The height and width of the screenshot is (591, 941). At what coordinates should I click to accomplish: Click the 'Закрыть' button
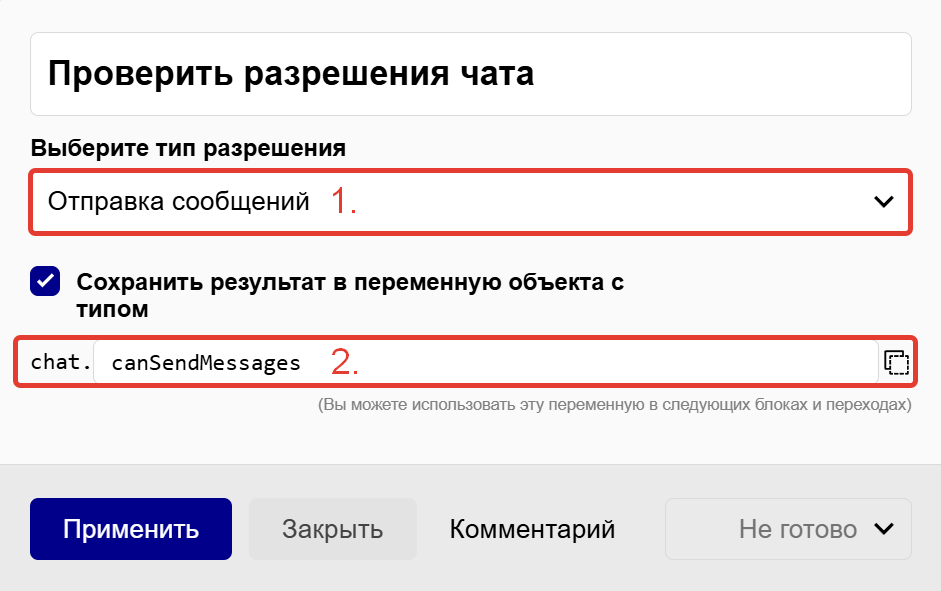(x=332, y=529)
